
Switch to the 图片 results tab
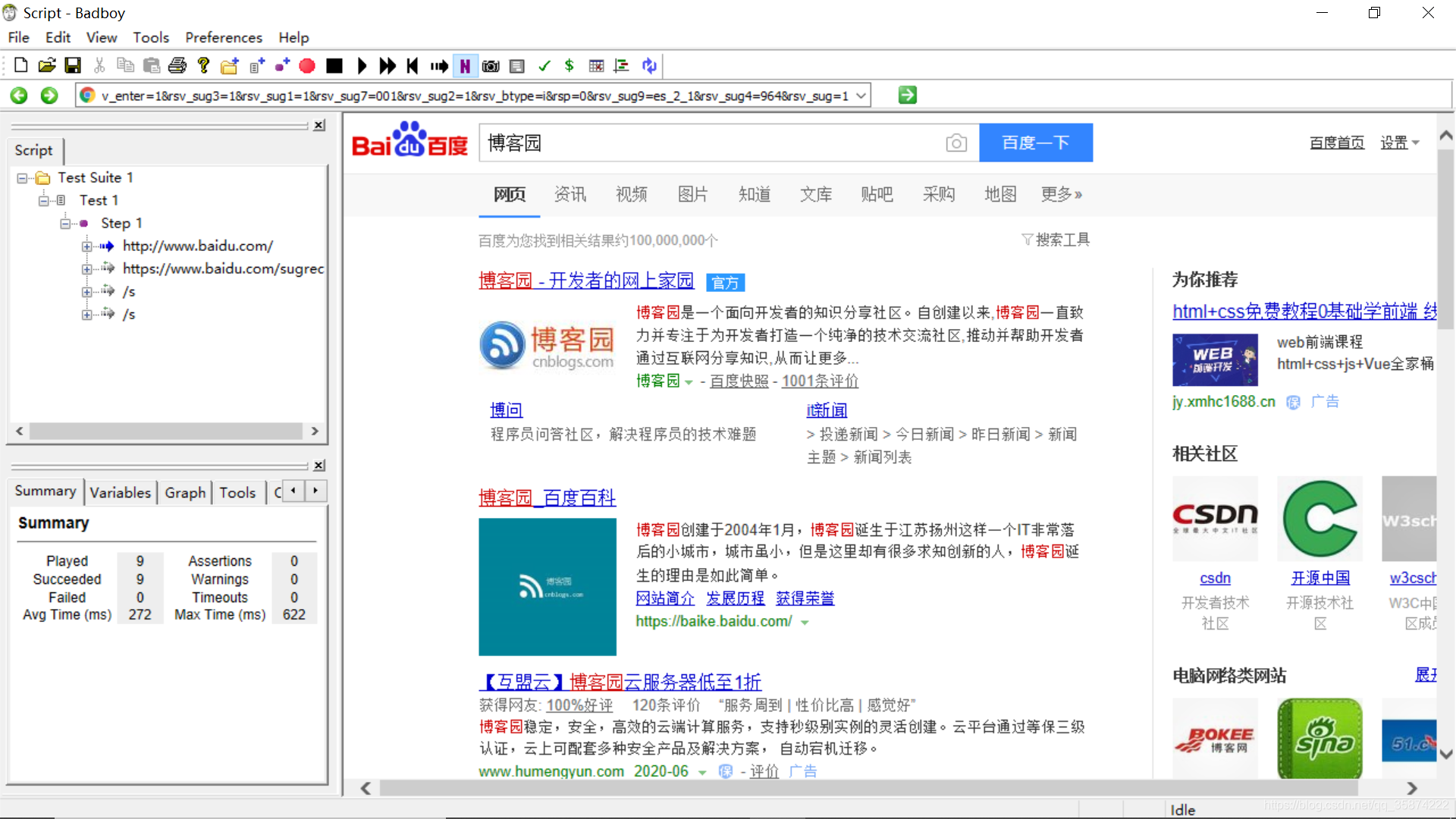tap(692, 195)
